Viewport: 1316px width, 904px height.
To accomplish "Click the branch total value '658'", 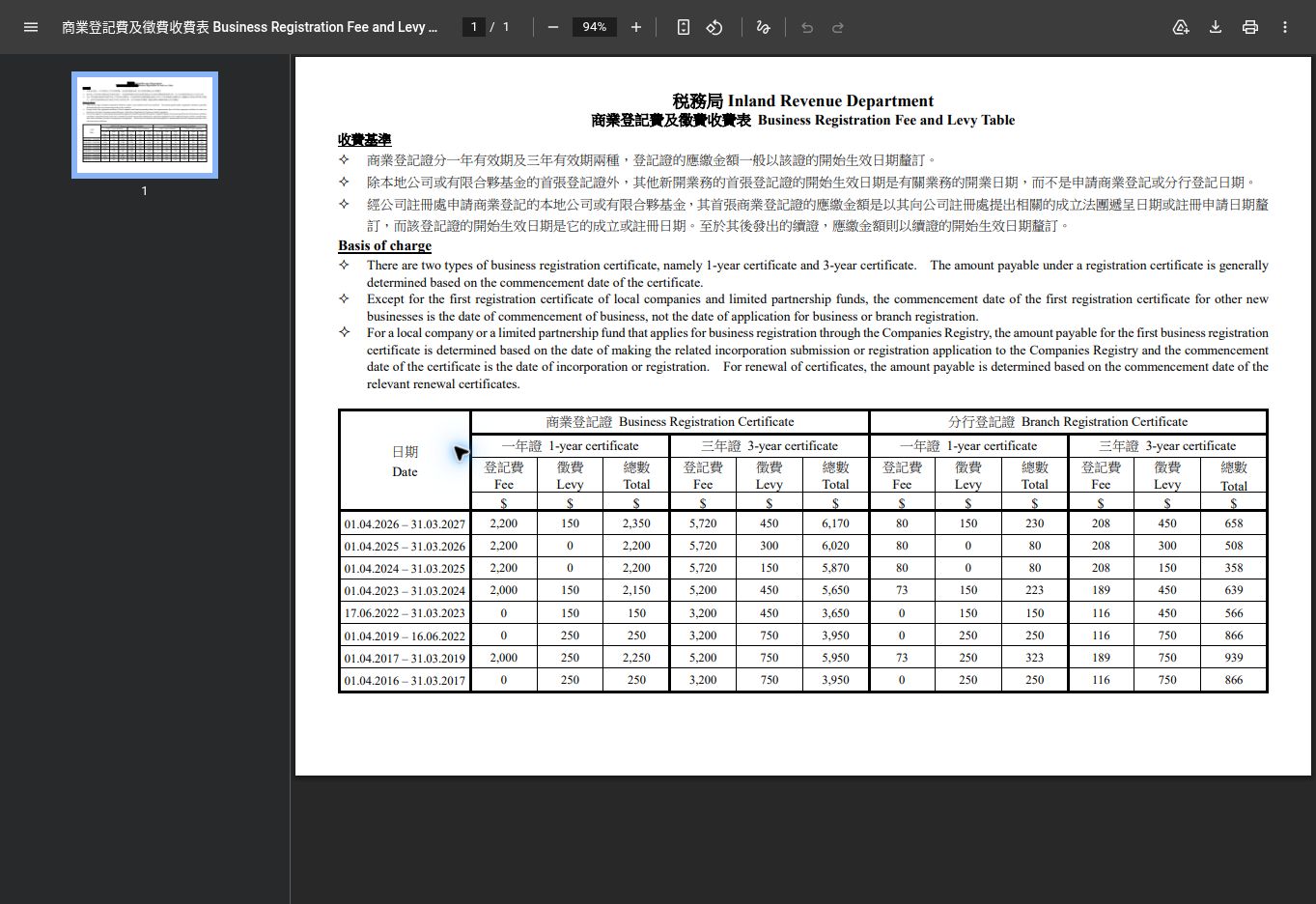I will [x=1233, y=523].
